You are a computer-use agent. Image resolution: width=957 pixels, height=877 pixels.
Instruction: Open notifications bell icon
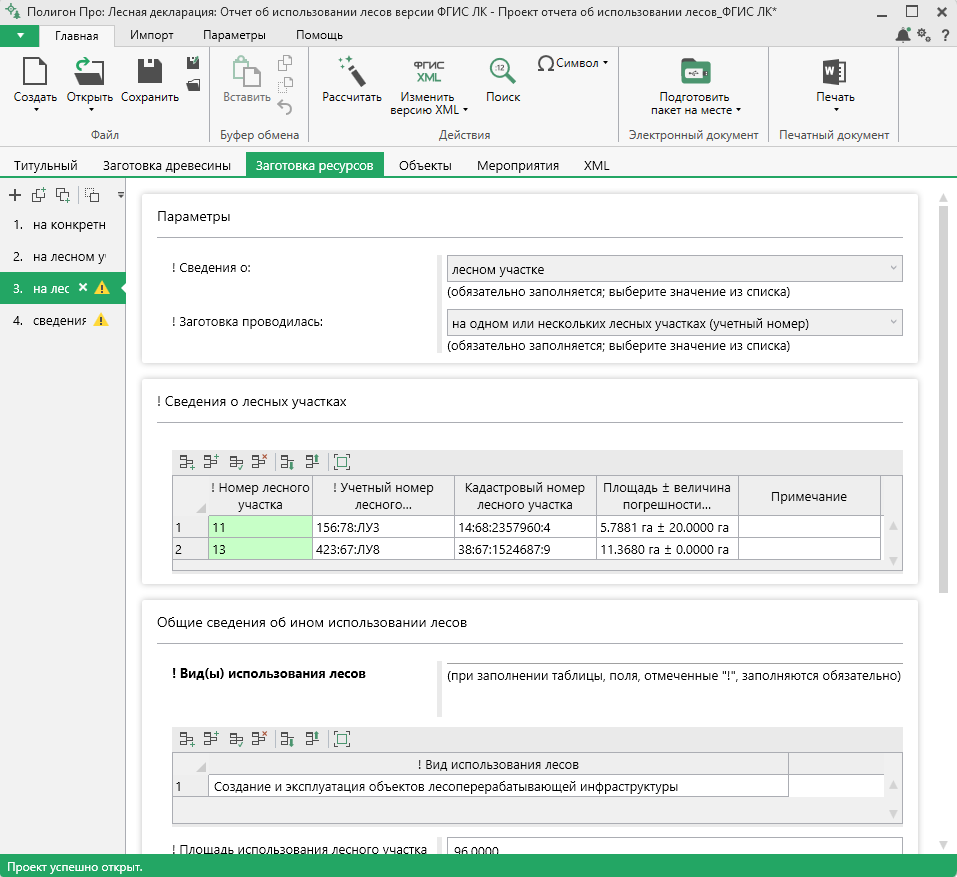[x=903, y=35]
